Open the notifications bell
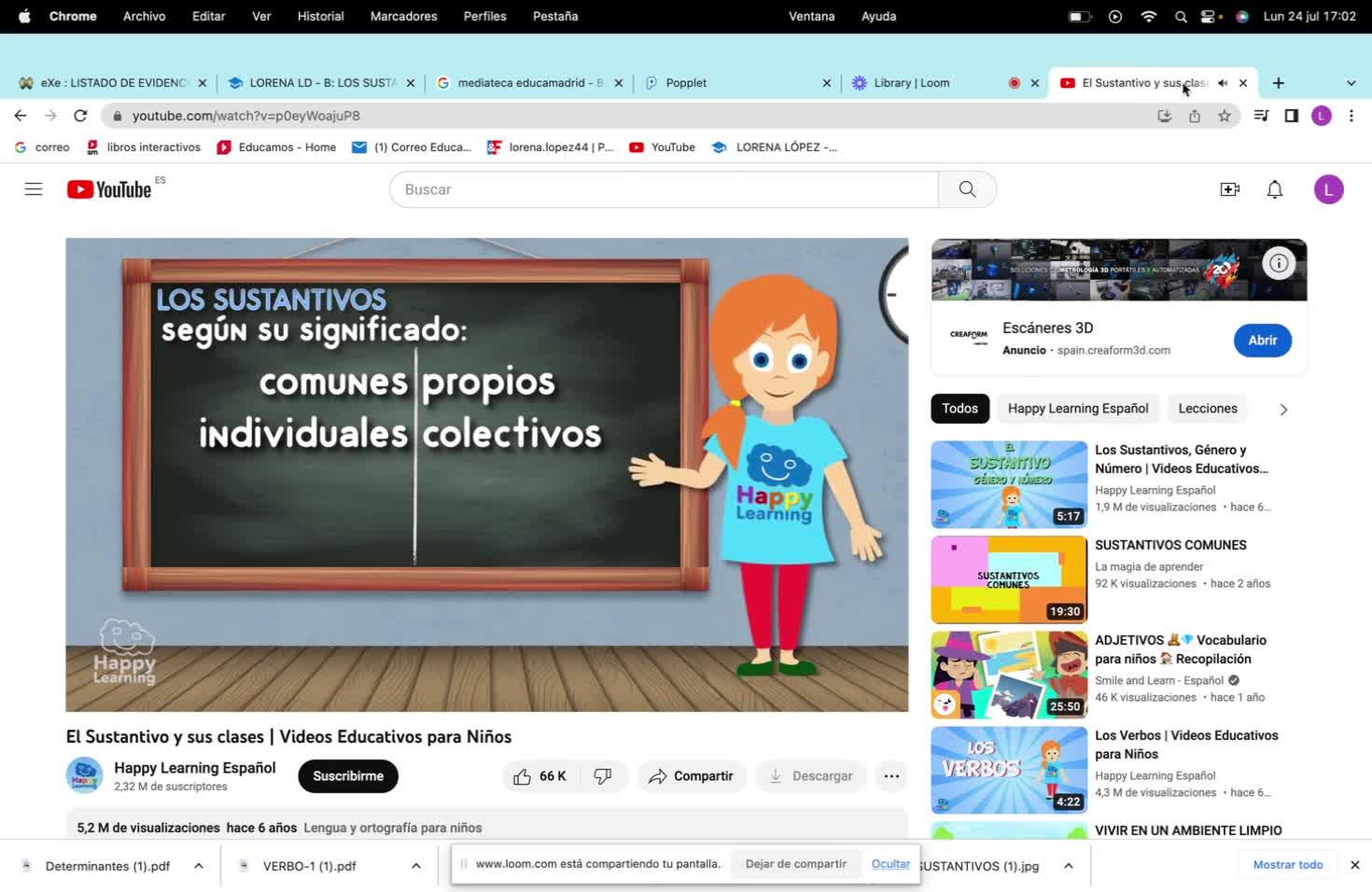Viewport: 1372px width, 892px height. coord(1275,189)
